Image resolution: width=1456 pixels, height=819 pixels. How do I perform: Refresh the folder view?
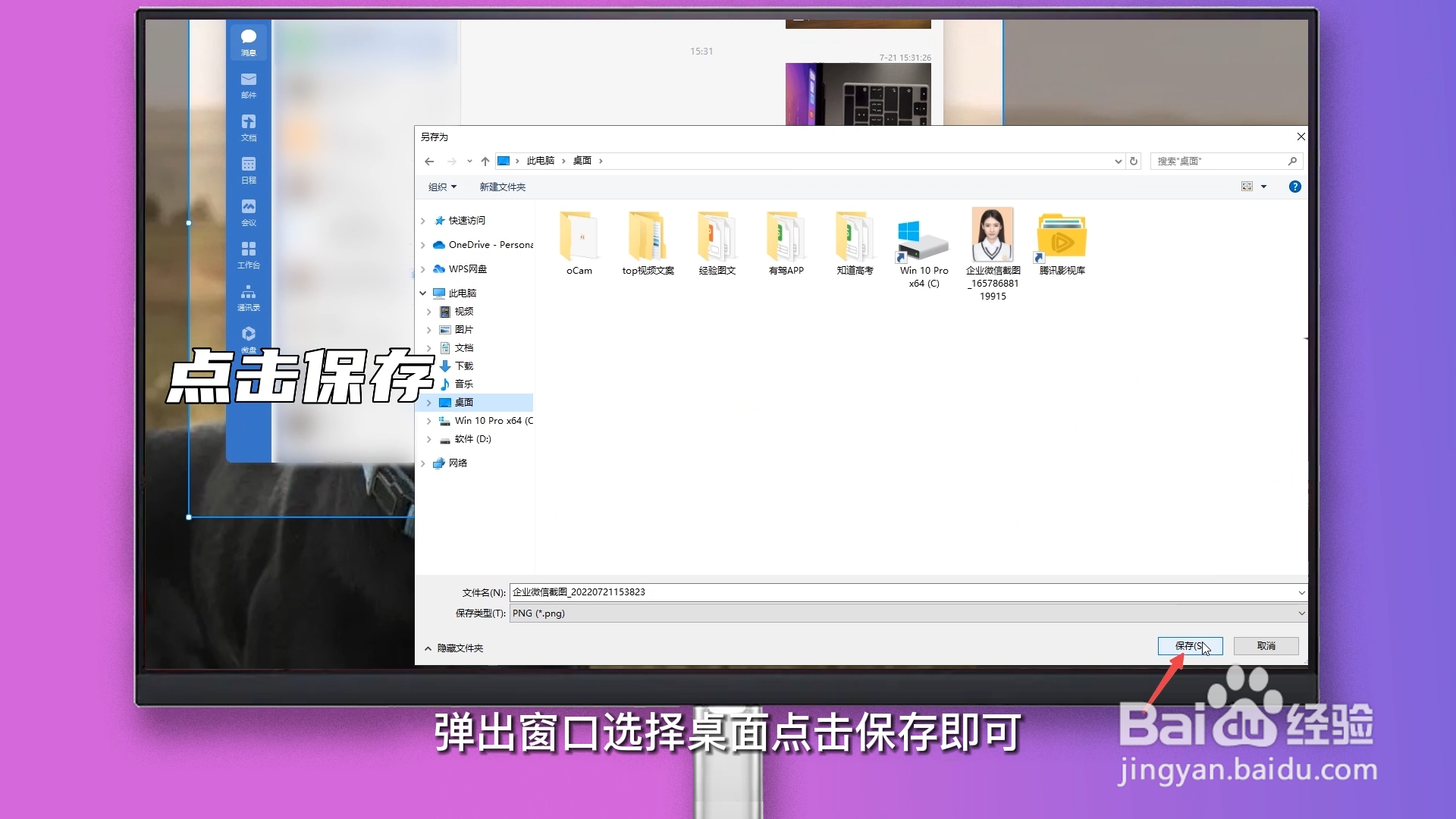click(x=1134, y=161)
